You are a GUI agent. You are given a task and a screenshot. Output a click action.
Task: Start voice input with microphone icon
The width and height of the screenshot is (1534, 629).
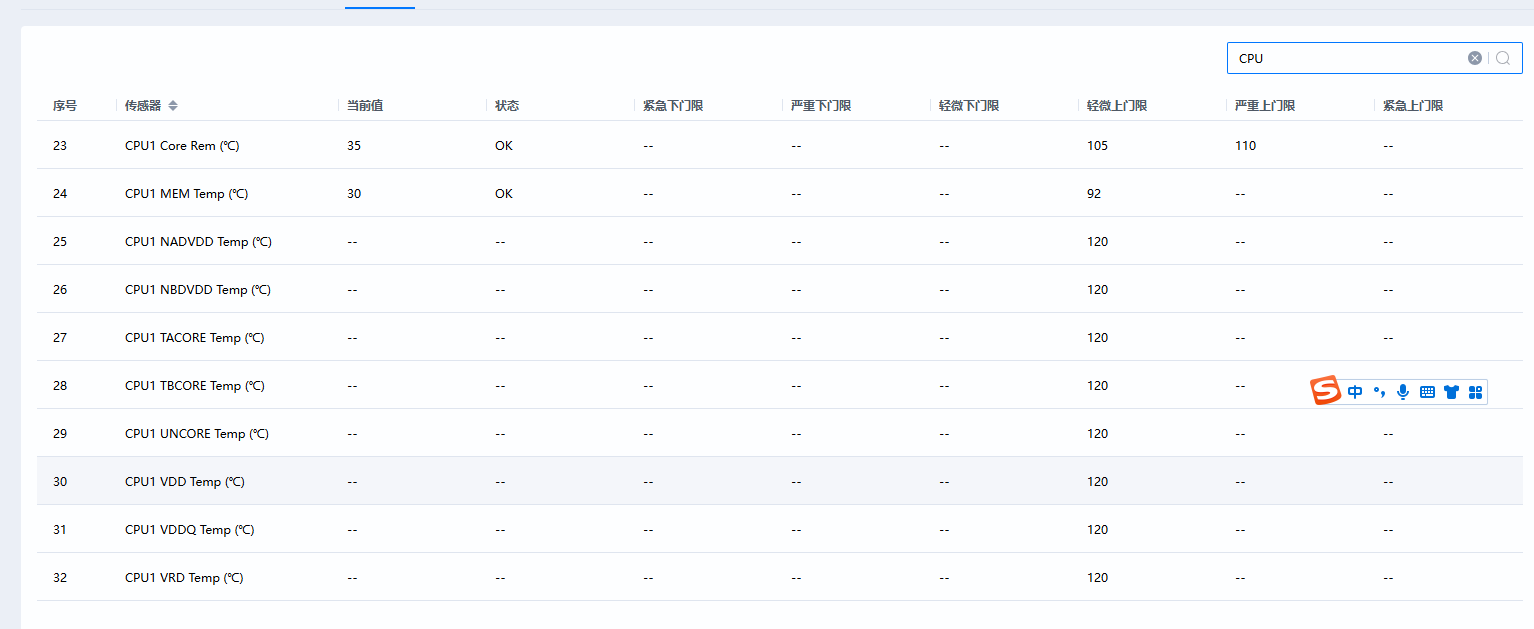click(x=1403, y=392)
